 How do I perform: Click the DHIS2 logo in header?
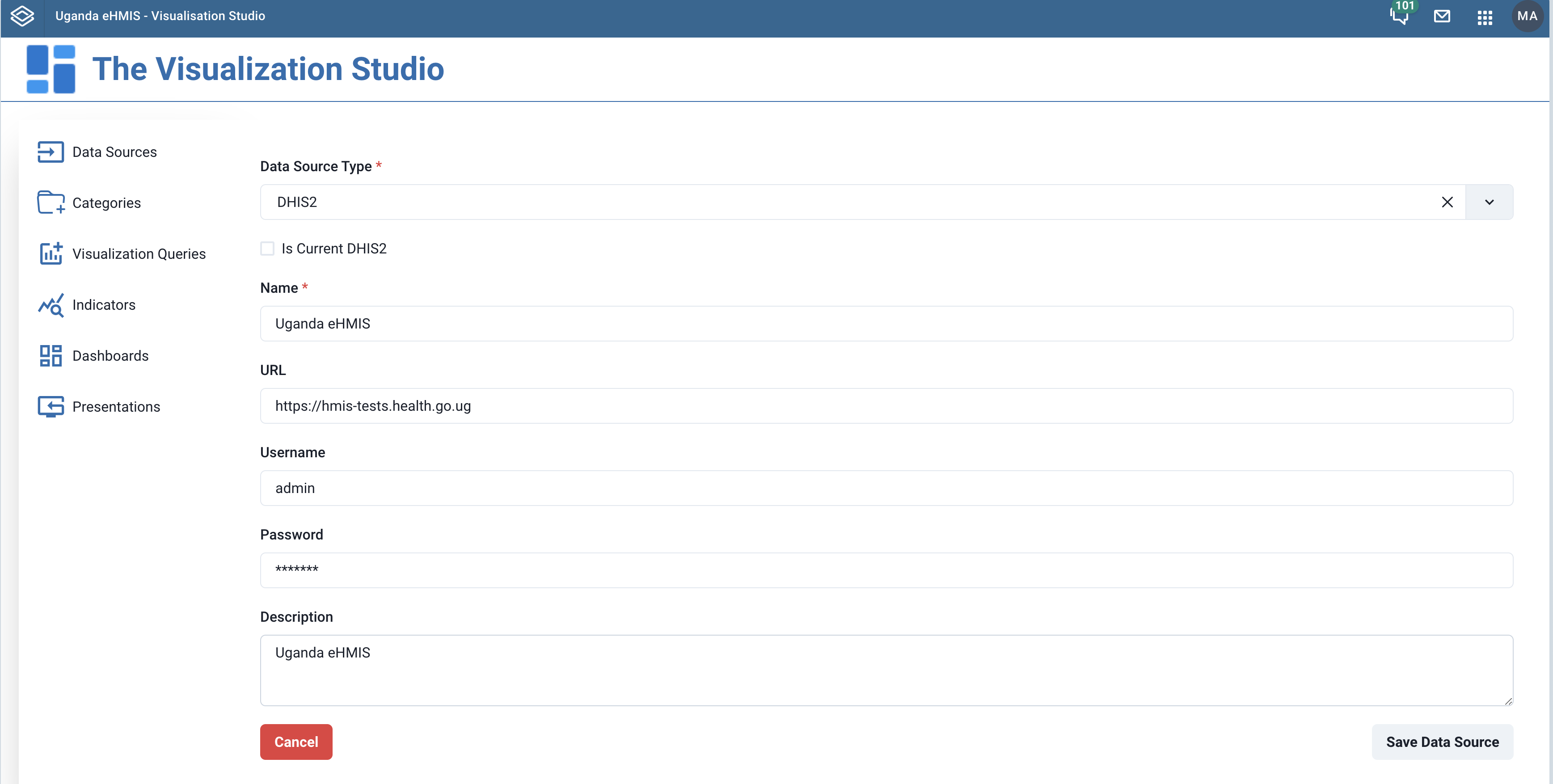click(x=22, y=16)
